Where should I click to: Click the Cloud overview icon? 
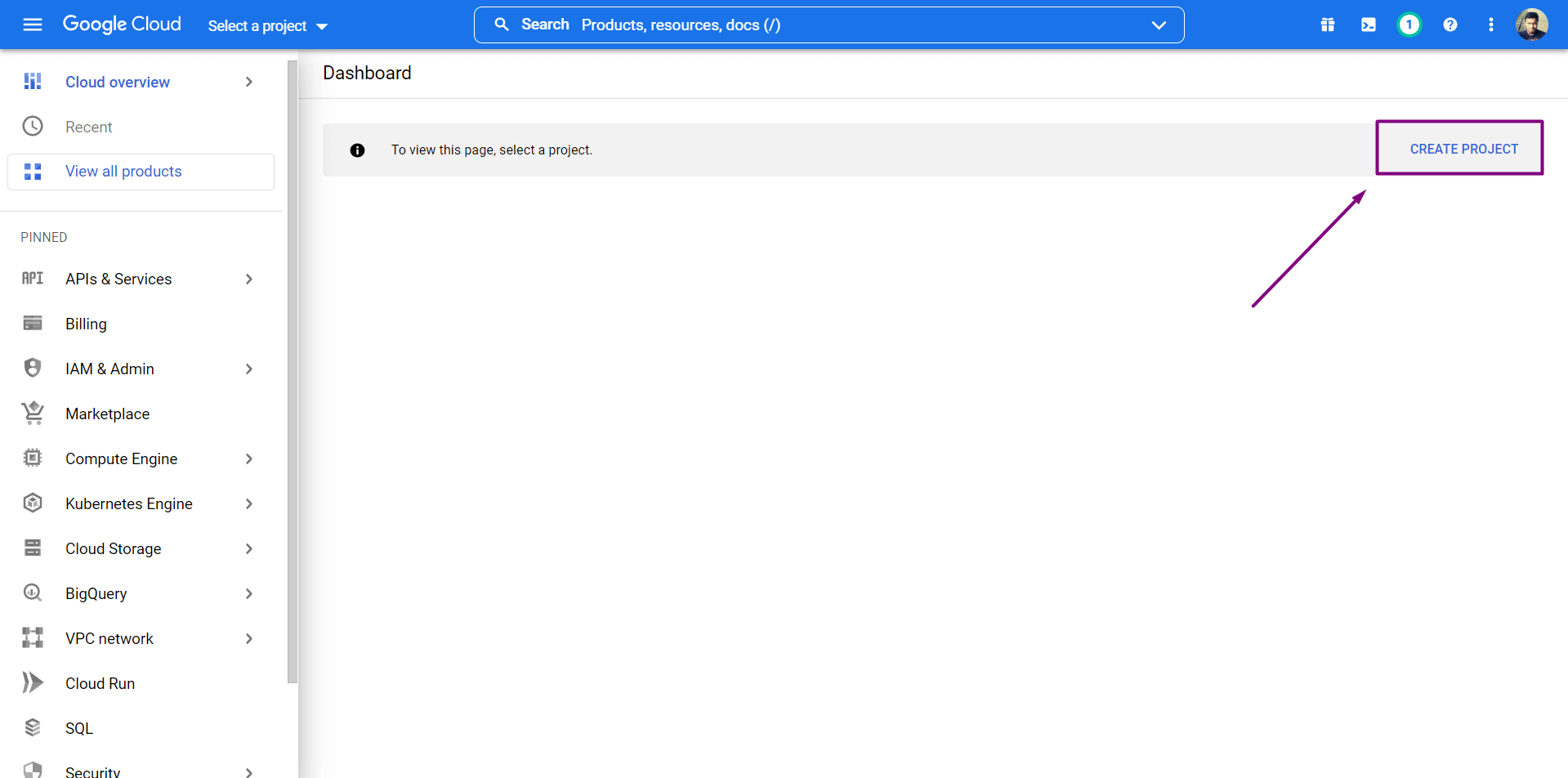33,82
